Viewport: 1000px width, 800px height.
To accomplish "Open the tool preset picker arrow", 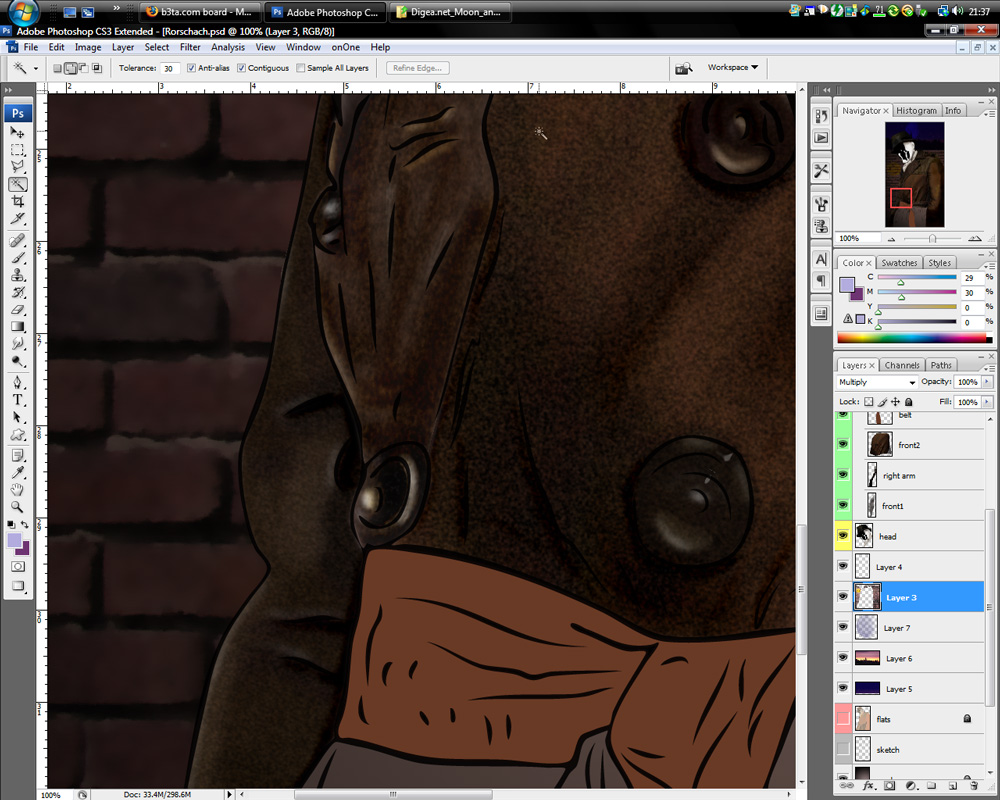I will click(x=36, y=68).
